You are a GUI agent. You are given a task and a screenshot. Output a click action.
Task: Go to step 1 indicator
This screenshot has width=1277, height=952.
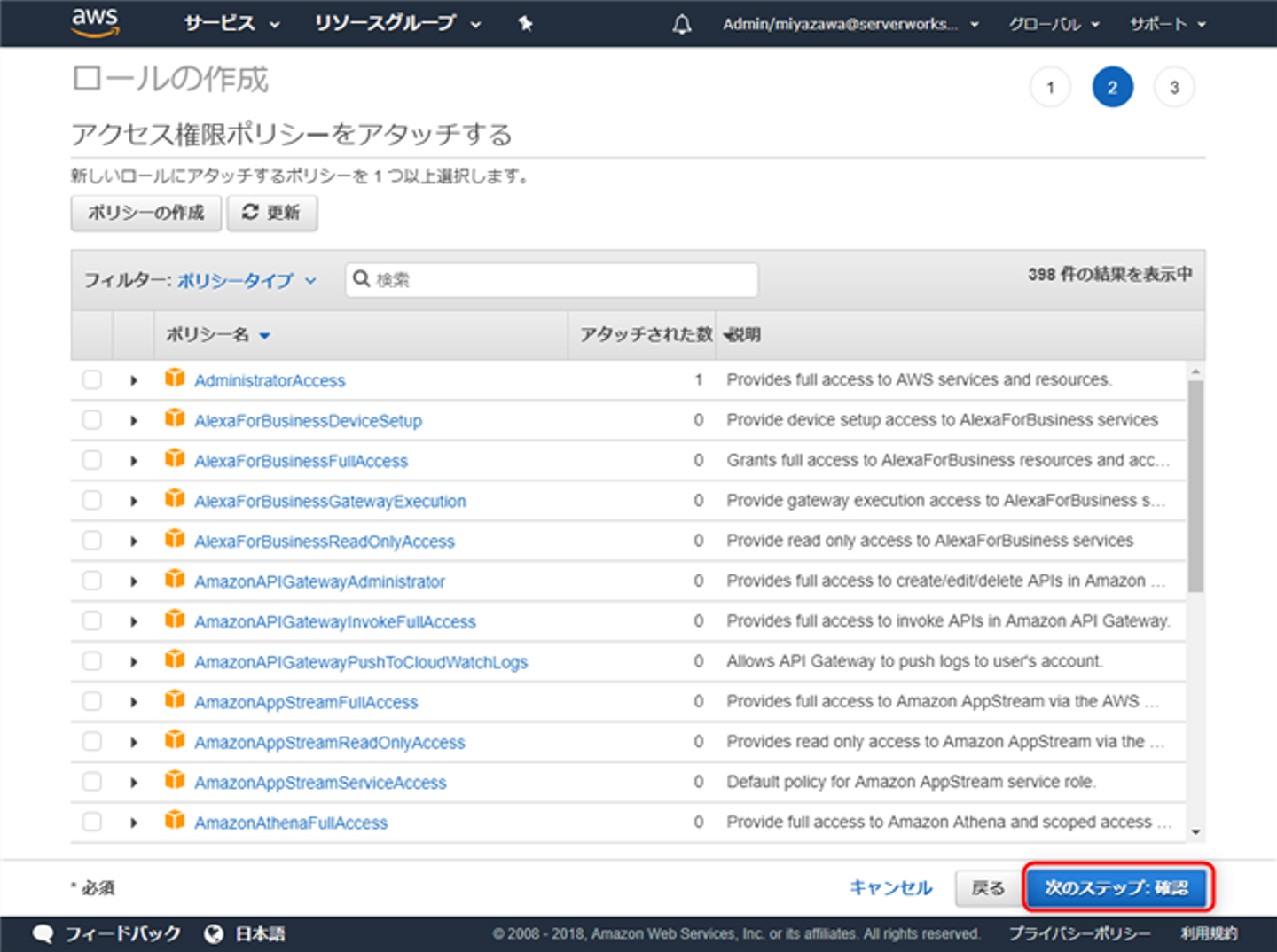(1050, 87)
